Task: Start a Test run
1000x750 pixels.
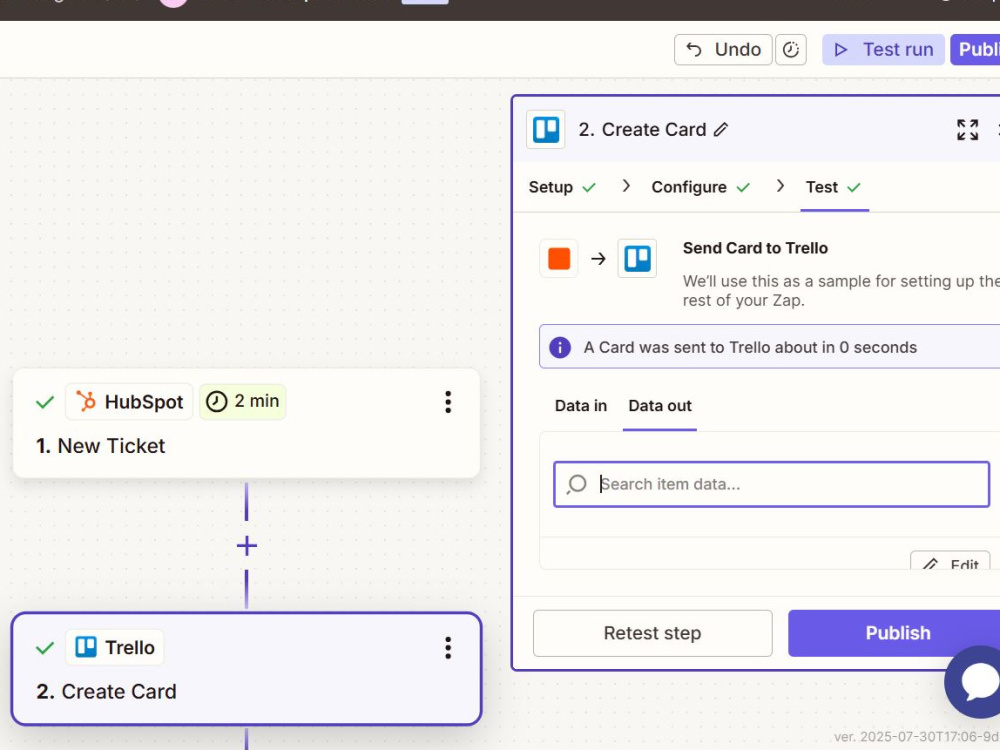Action: 883,50
